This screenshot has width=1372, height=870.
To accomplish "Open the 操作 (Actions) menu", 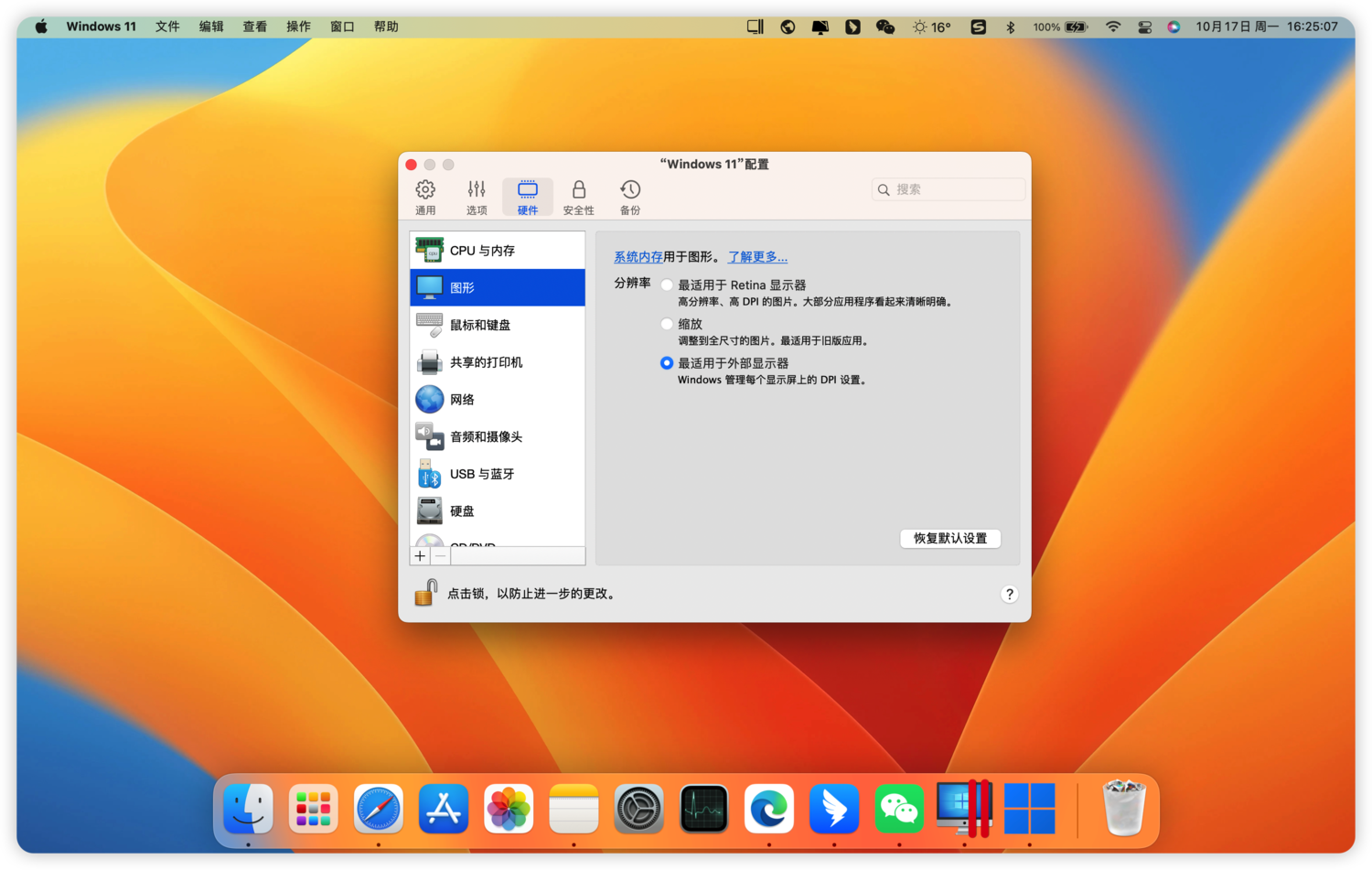I will (298, 27).
